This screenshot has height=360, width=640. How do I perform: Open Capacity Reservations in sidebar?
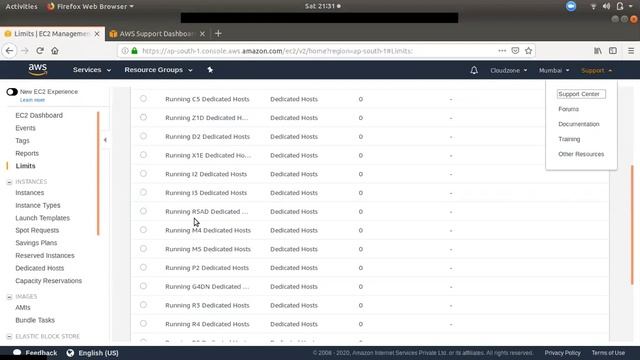pyautogui.click(x=49, y=281)
